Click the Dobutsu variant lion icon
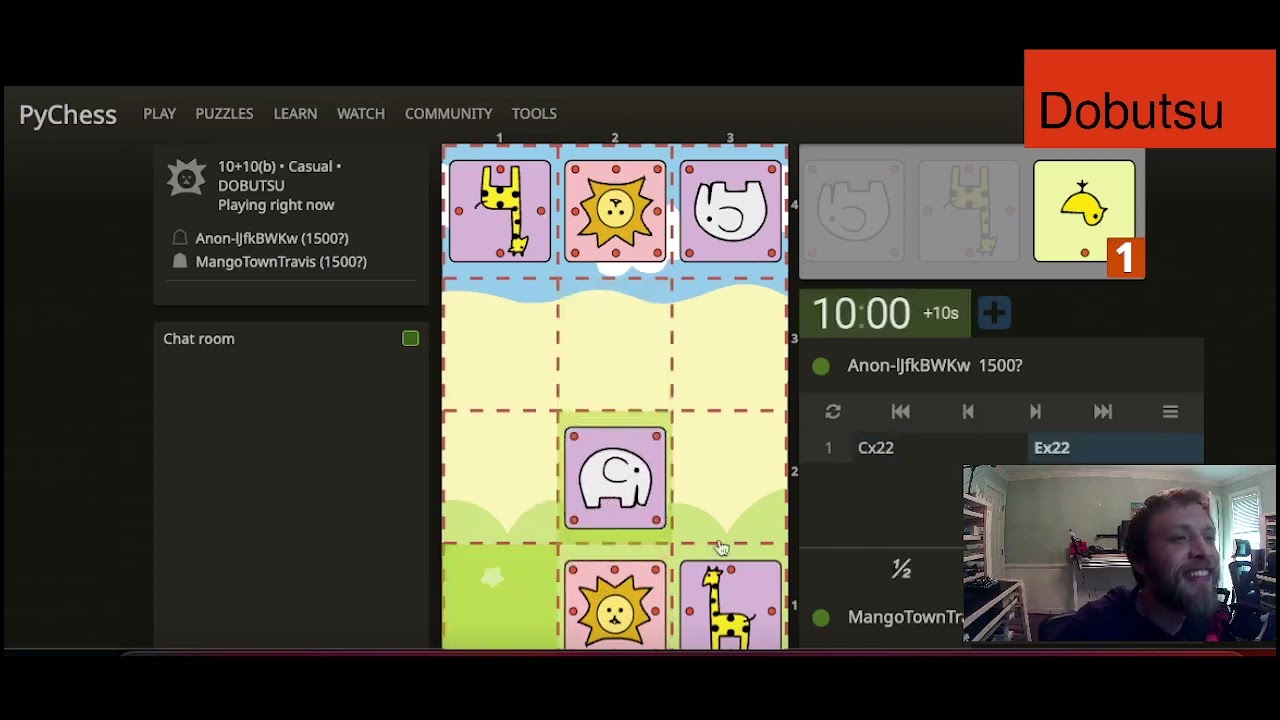 pyautogui.click(x=186, y=178)
